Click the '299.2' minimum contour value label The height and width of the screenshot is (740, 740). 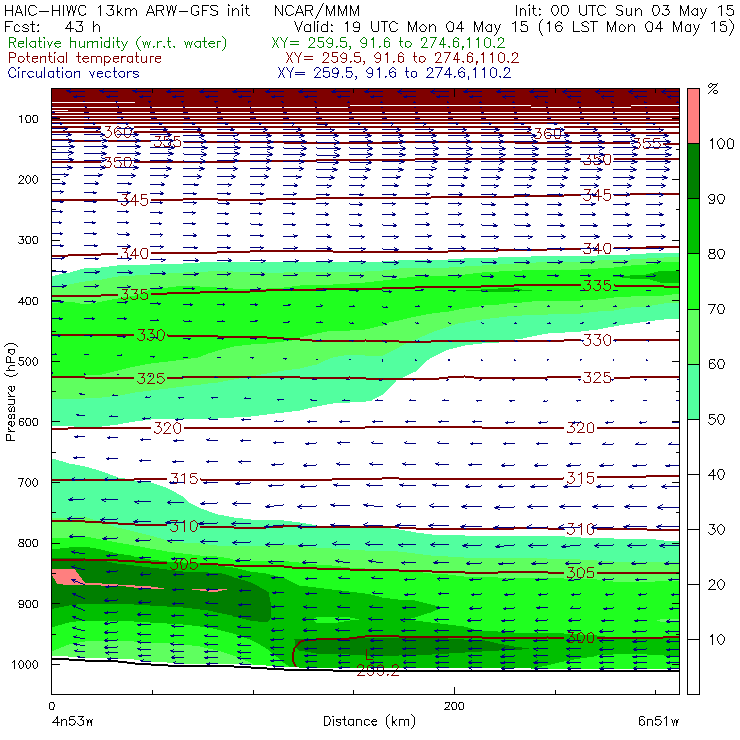(x=378, y=670)
